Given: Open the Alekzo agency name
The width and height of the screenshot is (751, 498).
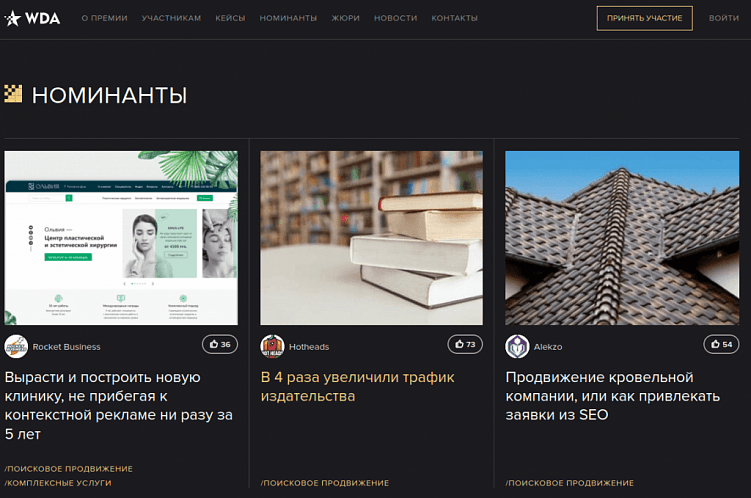Looking at the screenshot, I should 548,347.
